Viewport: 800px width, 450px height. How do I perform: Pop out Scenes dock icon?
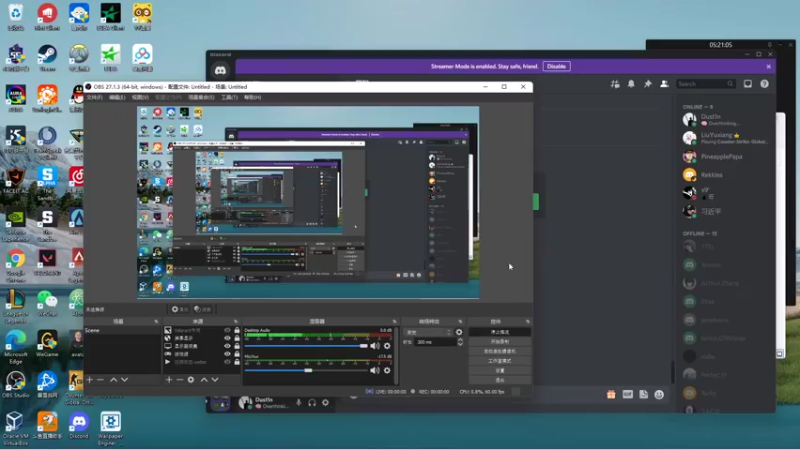[x=156, y=321]
